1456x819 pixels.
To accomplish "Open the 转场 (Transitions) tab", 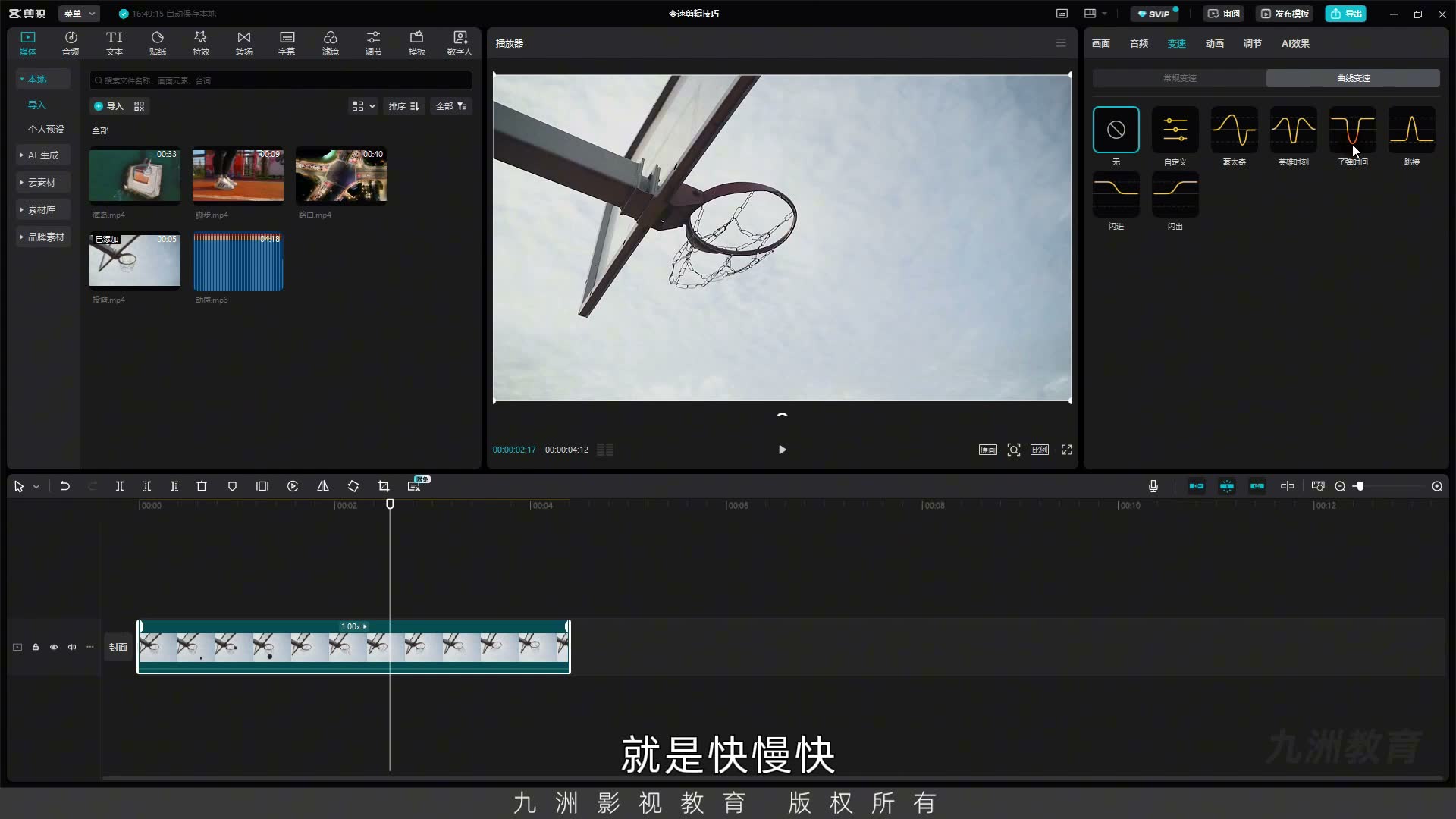I will pyautogui.click(x=243, y=43).
